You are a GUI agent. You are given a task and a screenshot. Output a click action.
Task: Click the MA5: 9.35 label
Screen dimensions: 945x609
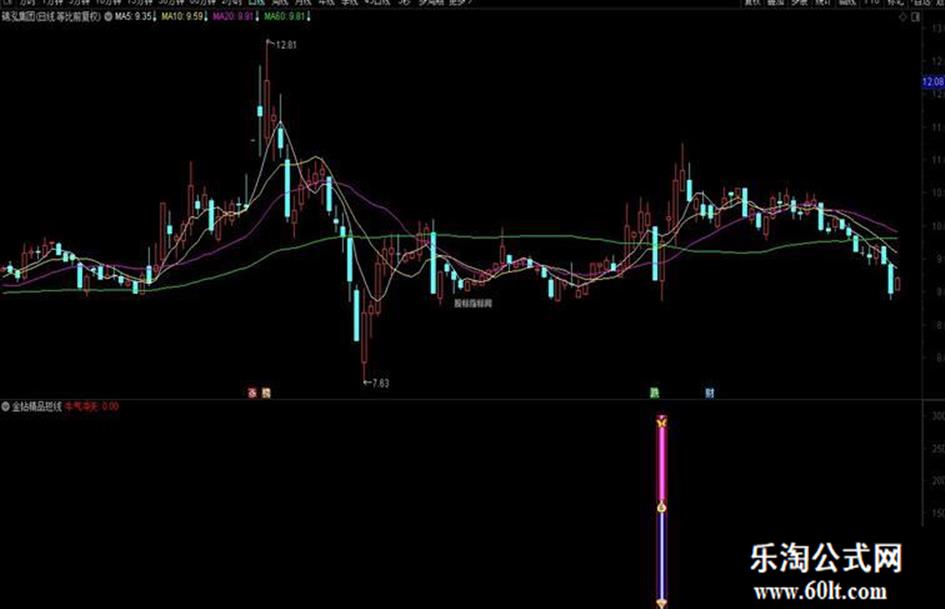point(133,17)
